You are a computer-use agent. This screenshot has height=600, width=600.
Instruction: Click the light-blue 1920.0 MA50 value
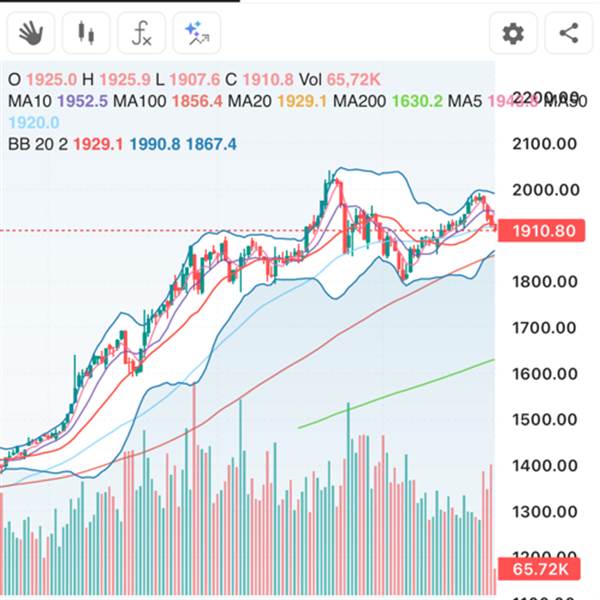33,123
